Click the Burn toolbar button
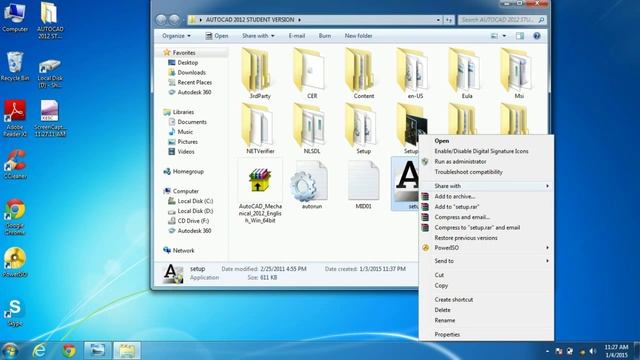640x360 pixels. tap(325, 36)
